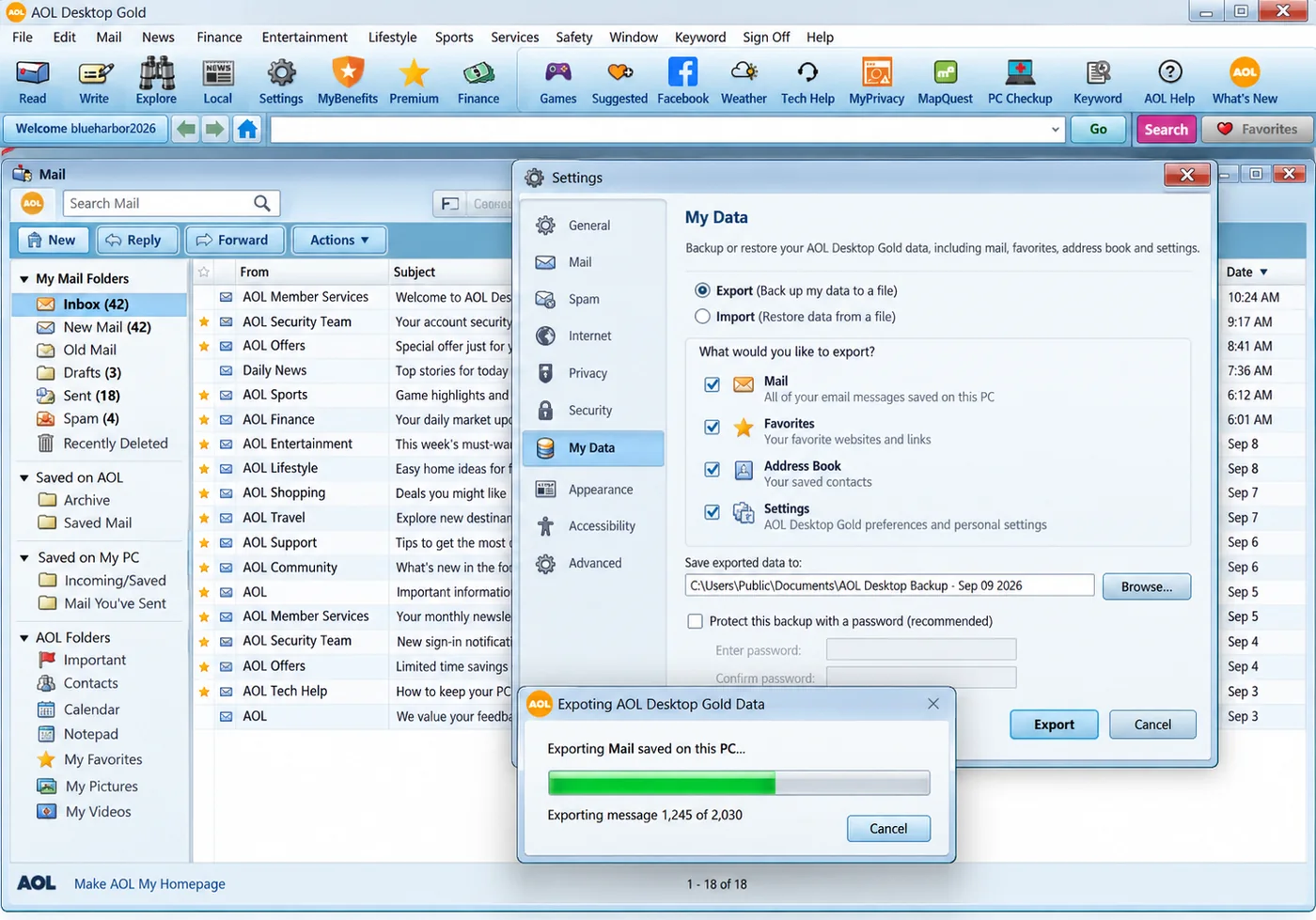Go forward with the right arrow button
The image size is (1316, 920).
tap(215, 129)
